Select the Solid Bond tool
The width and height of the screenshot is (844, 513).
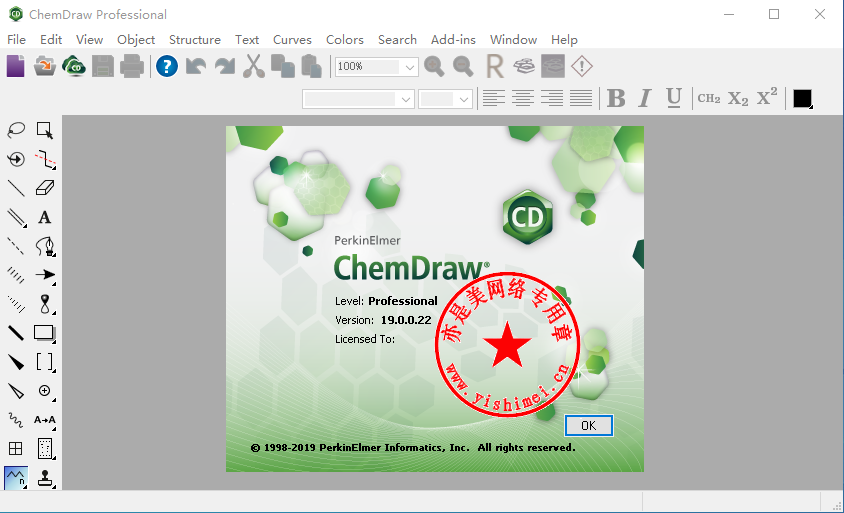[16, 188]
